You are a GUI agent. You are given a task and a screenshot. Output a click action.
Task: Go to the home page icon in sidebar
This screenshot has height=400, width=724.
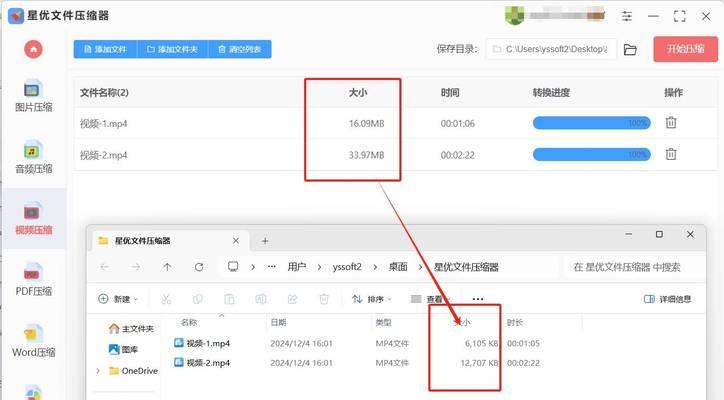click(x=33, y=49)
